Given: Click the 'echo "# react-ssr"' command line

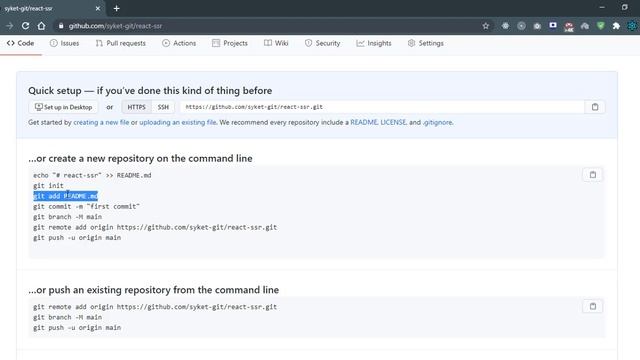Looking at the screenshot, I should pos(92,175).
